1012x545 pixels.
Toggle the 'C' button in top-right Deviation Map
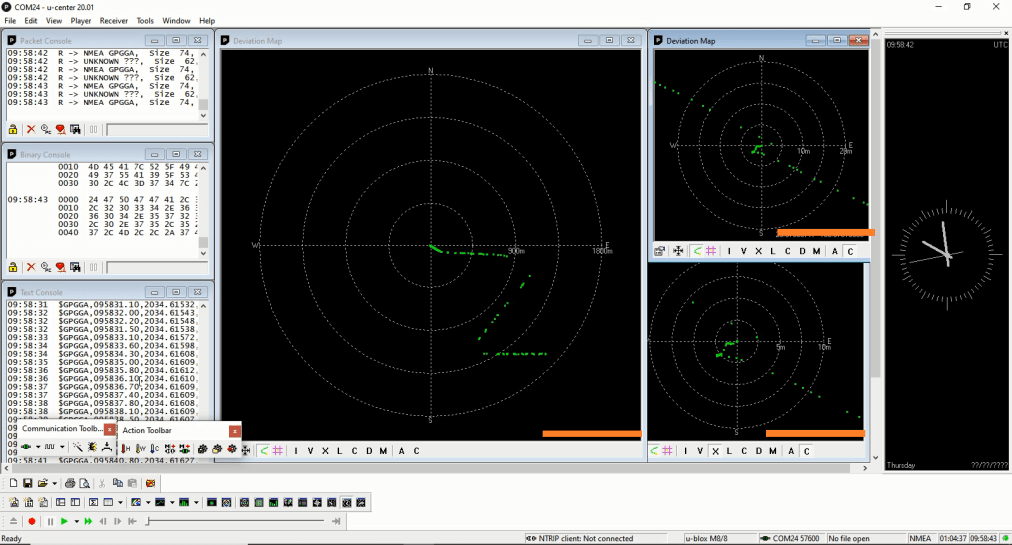click(x=851, y=251)
